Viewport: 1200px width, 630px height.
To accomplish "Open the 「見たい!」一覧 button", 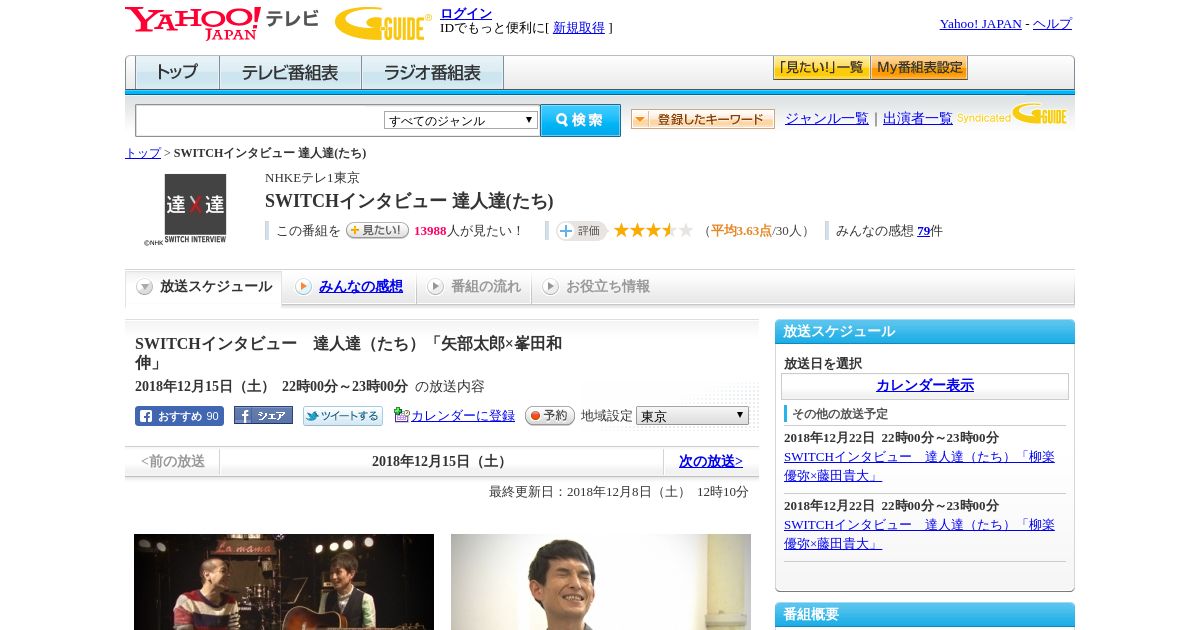I will 822,68.
